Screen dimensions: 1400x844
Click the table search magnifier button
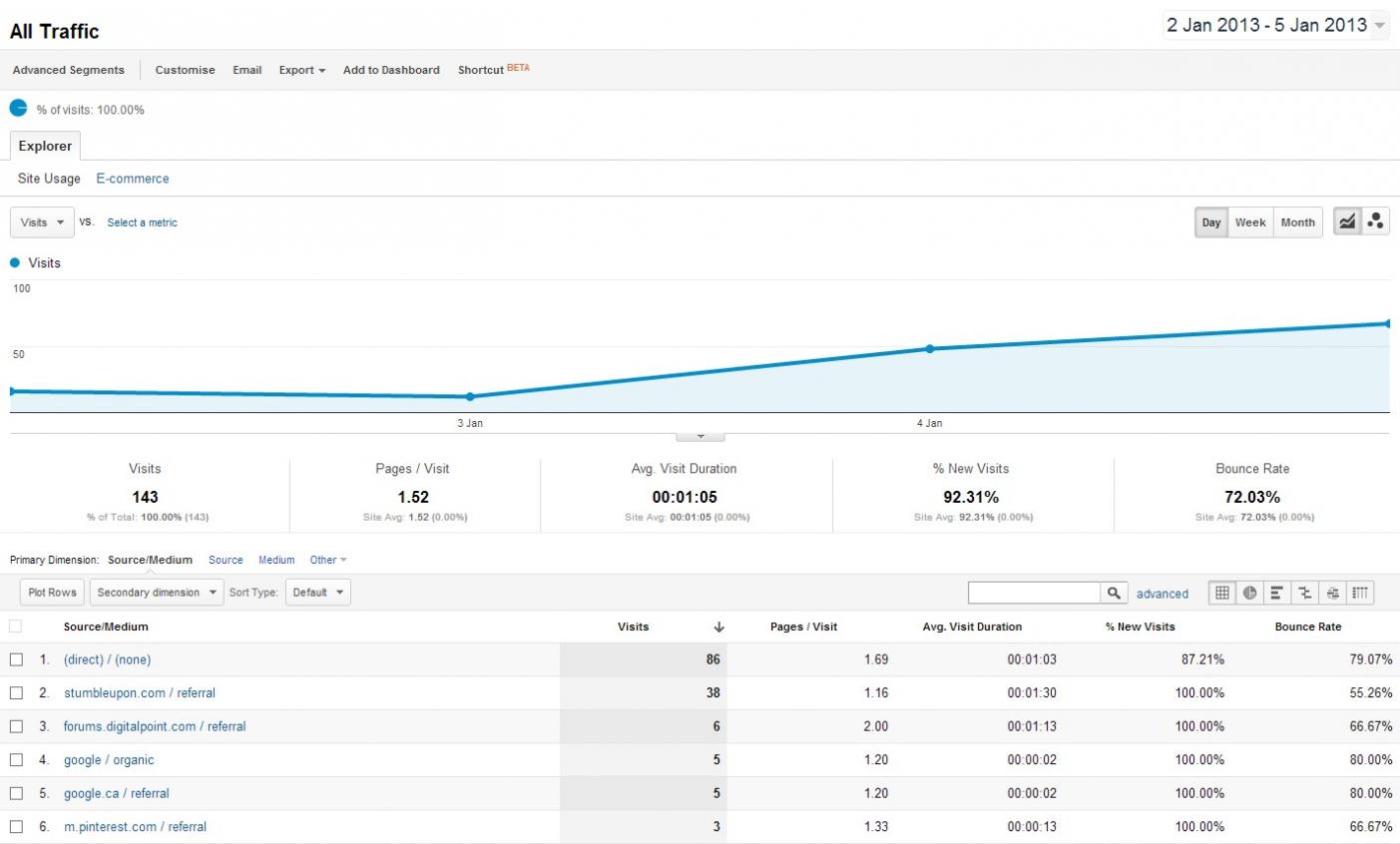click(1114, 593)
